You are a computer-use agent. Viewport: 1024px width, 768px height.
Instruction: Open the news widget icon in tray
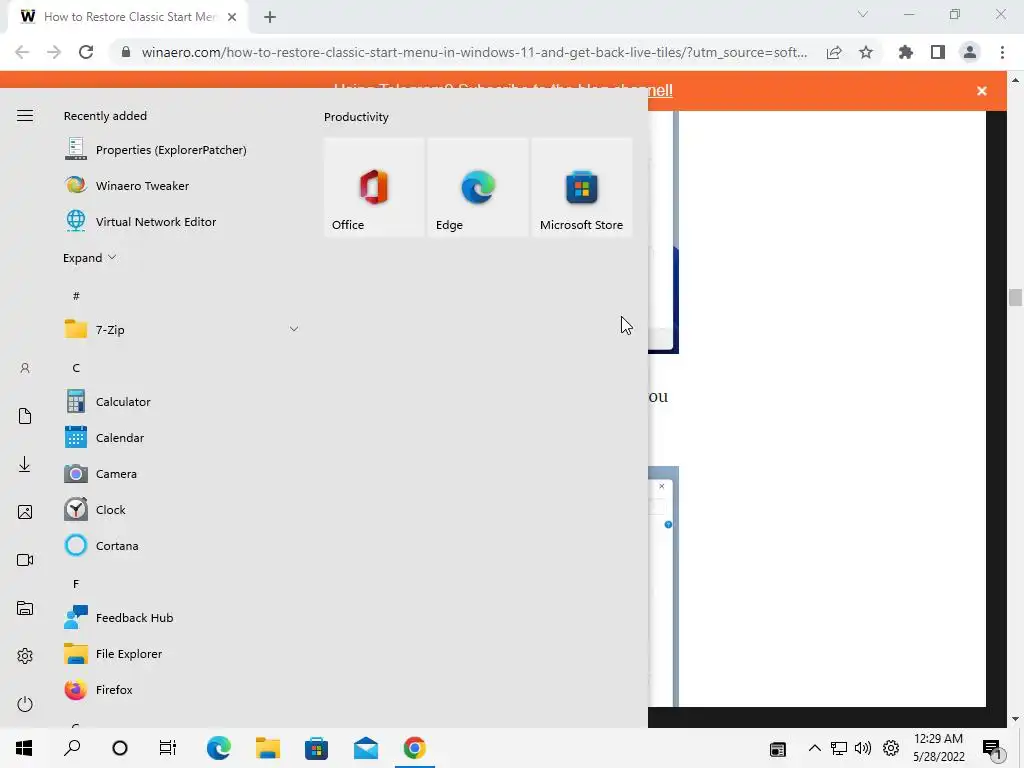click(777, 749)
